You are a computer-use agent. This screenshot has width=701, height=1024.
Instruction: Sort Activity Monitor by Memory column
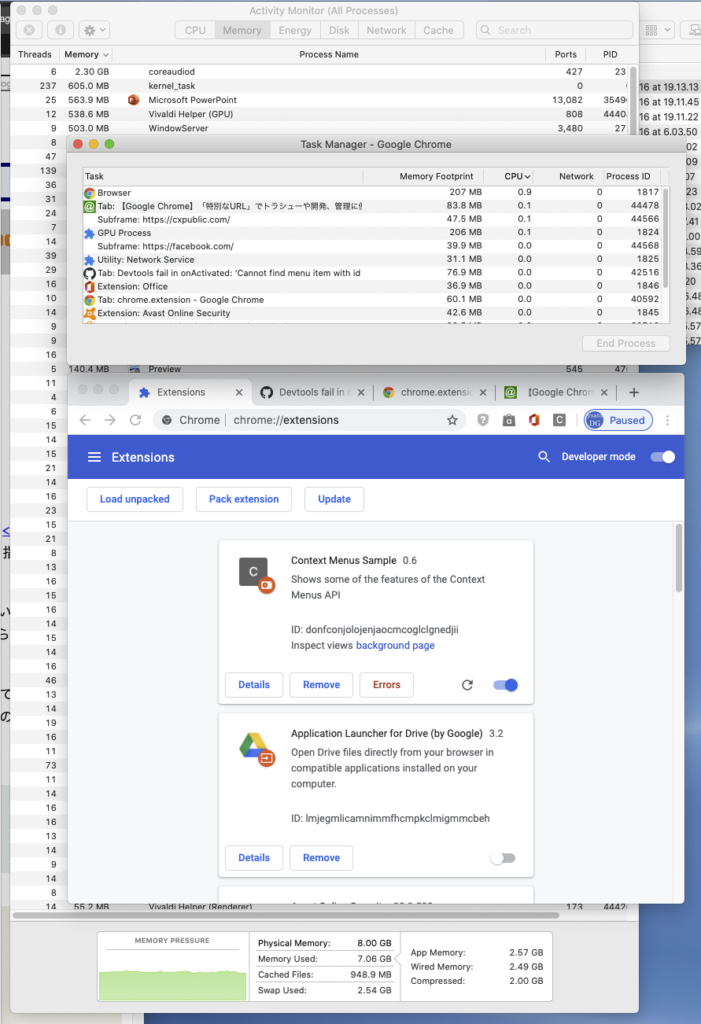(x=86, y=54)
